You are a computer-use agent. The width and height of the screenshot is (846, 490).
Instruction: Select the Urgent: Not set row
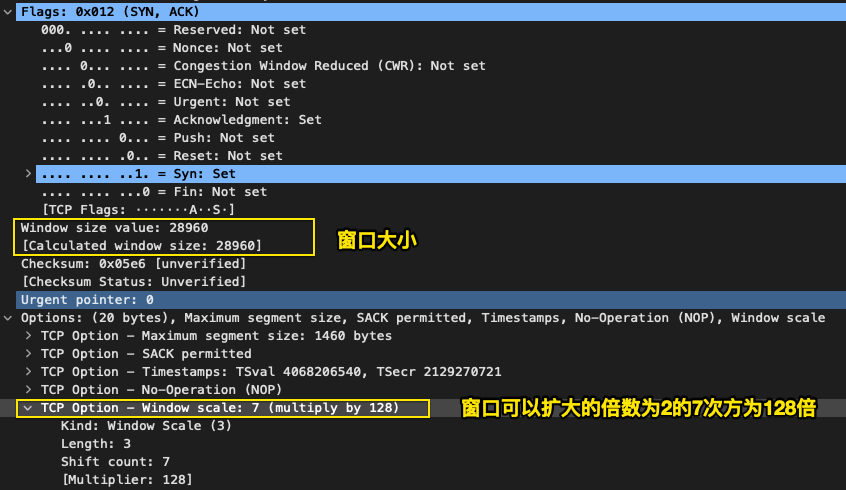166,101
